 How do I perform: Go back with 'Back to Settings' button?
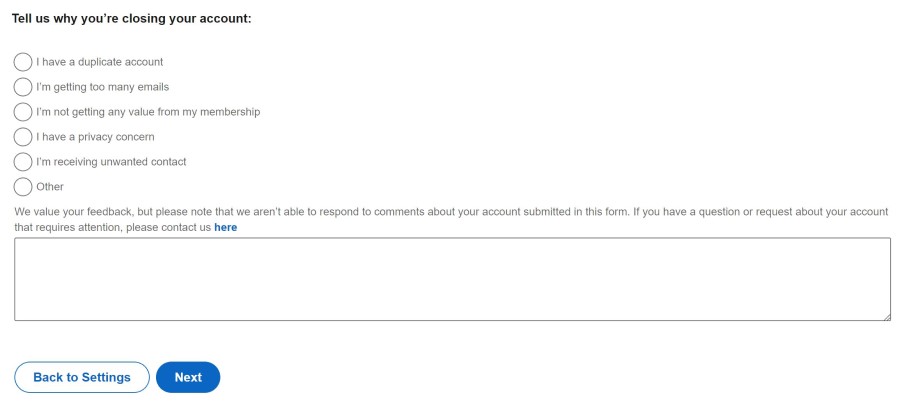[x=82, y=377]
